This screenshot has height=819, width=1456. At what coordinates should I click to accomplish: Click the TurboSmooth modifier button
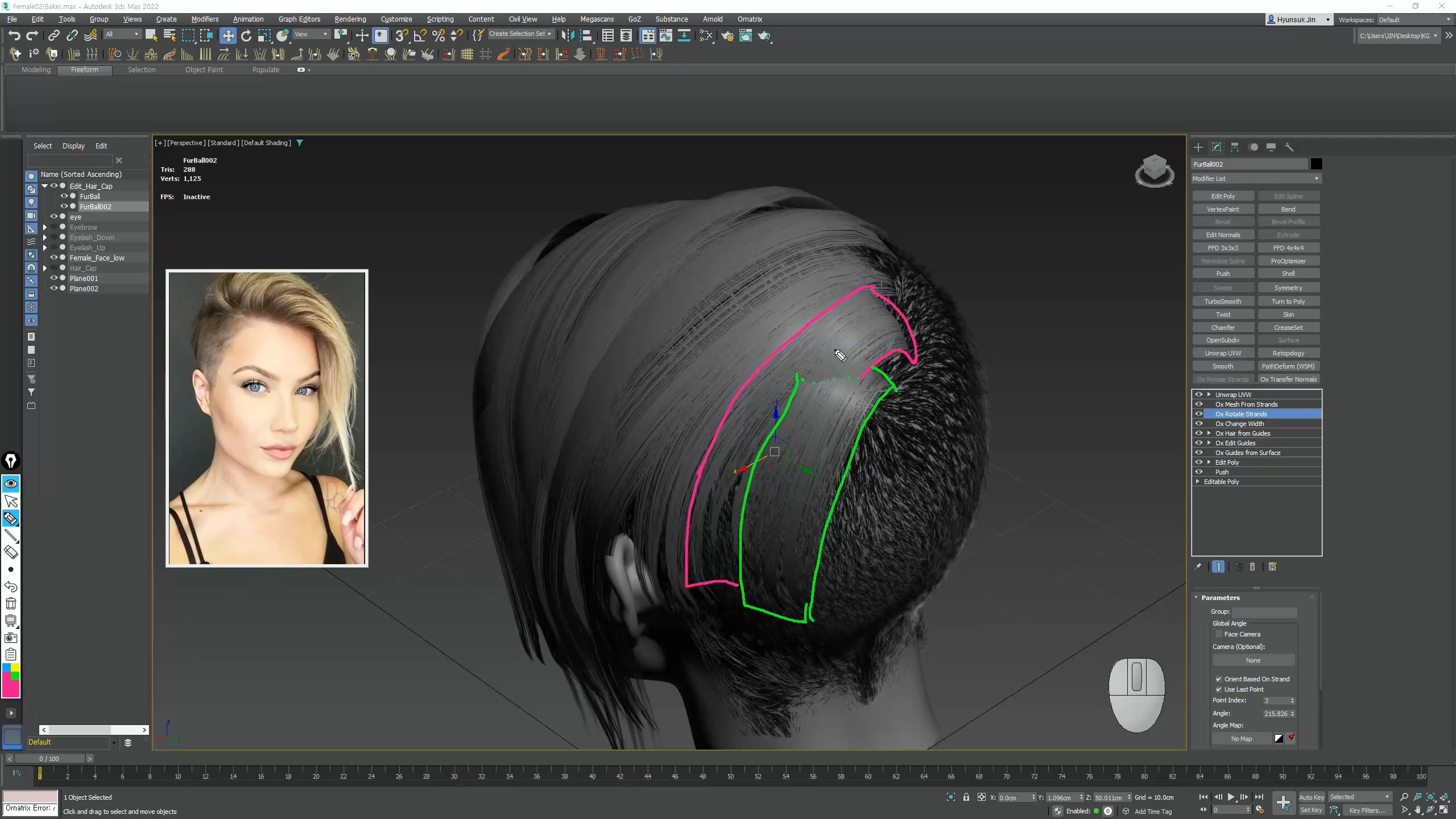[x=1223, y=301]
